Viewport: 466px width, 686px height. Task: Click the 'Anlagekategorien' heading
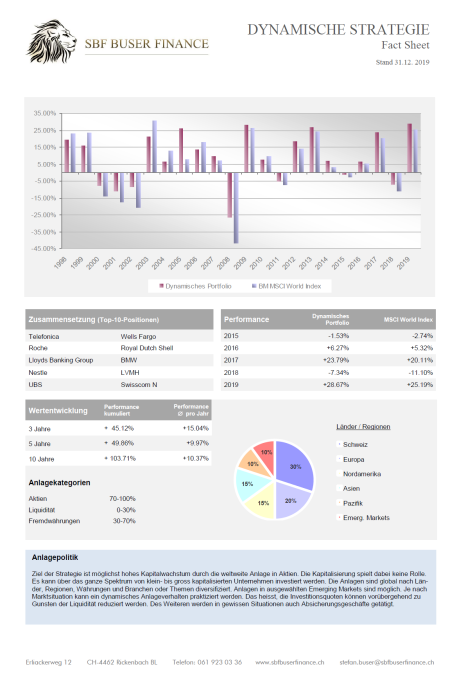(60, 483)
